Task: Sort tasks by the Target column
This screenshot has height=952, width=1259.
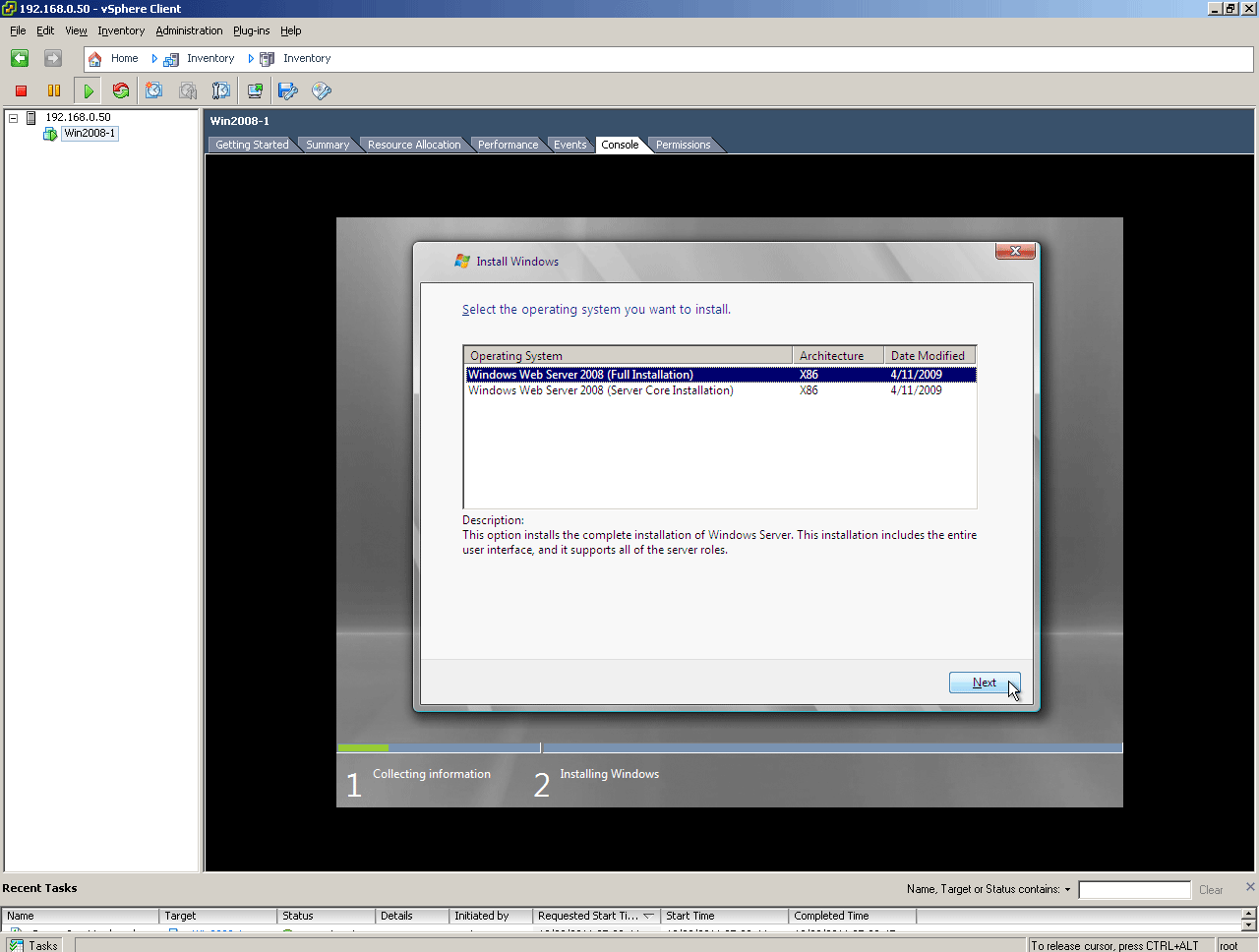Action: click(218, 916)
